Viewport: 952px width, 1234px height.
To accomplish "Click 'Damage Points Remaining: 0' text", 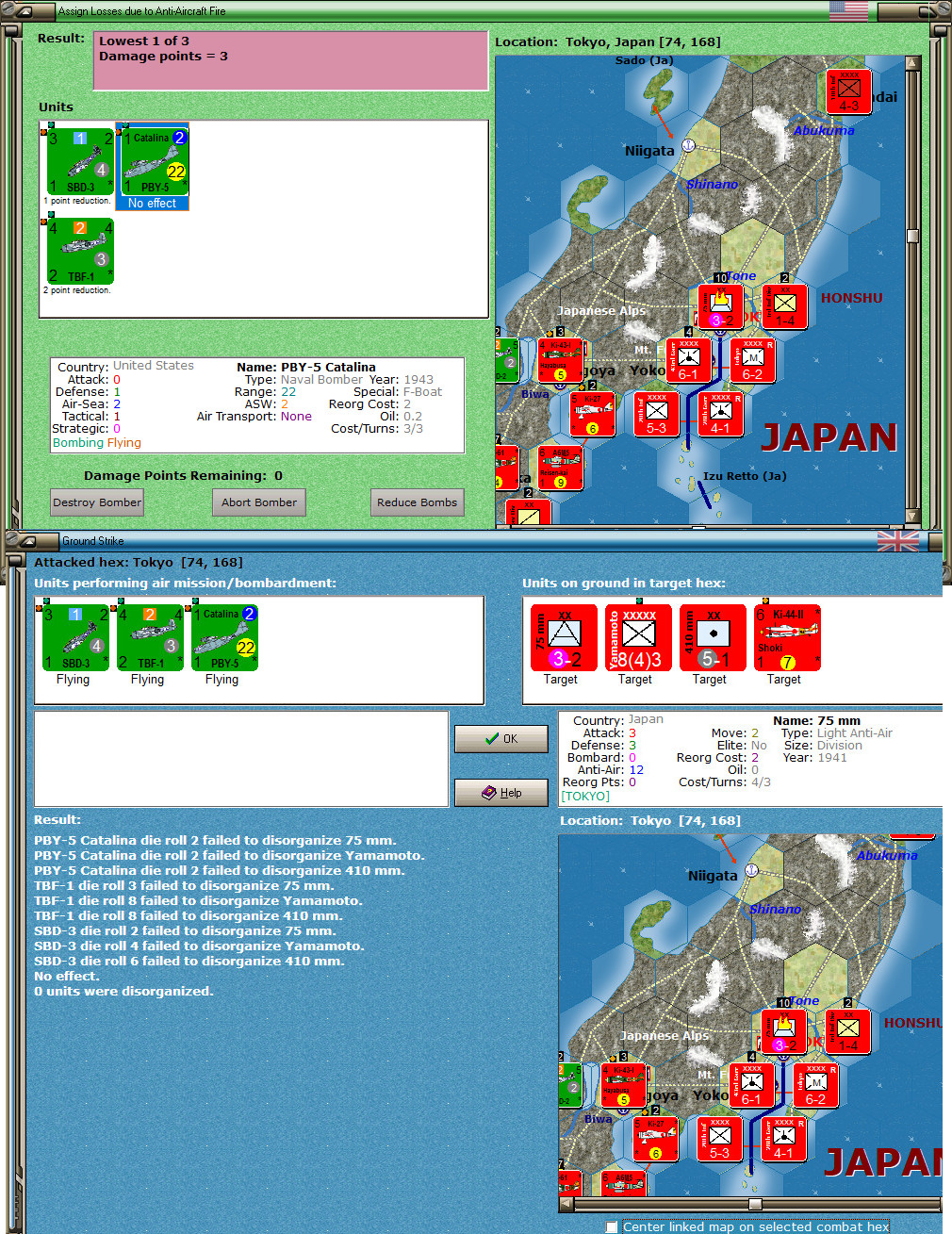I will [183, 476].
